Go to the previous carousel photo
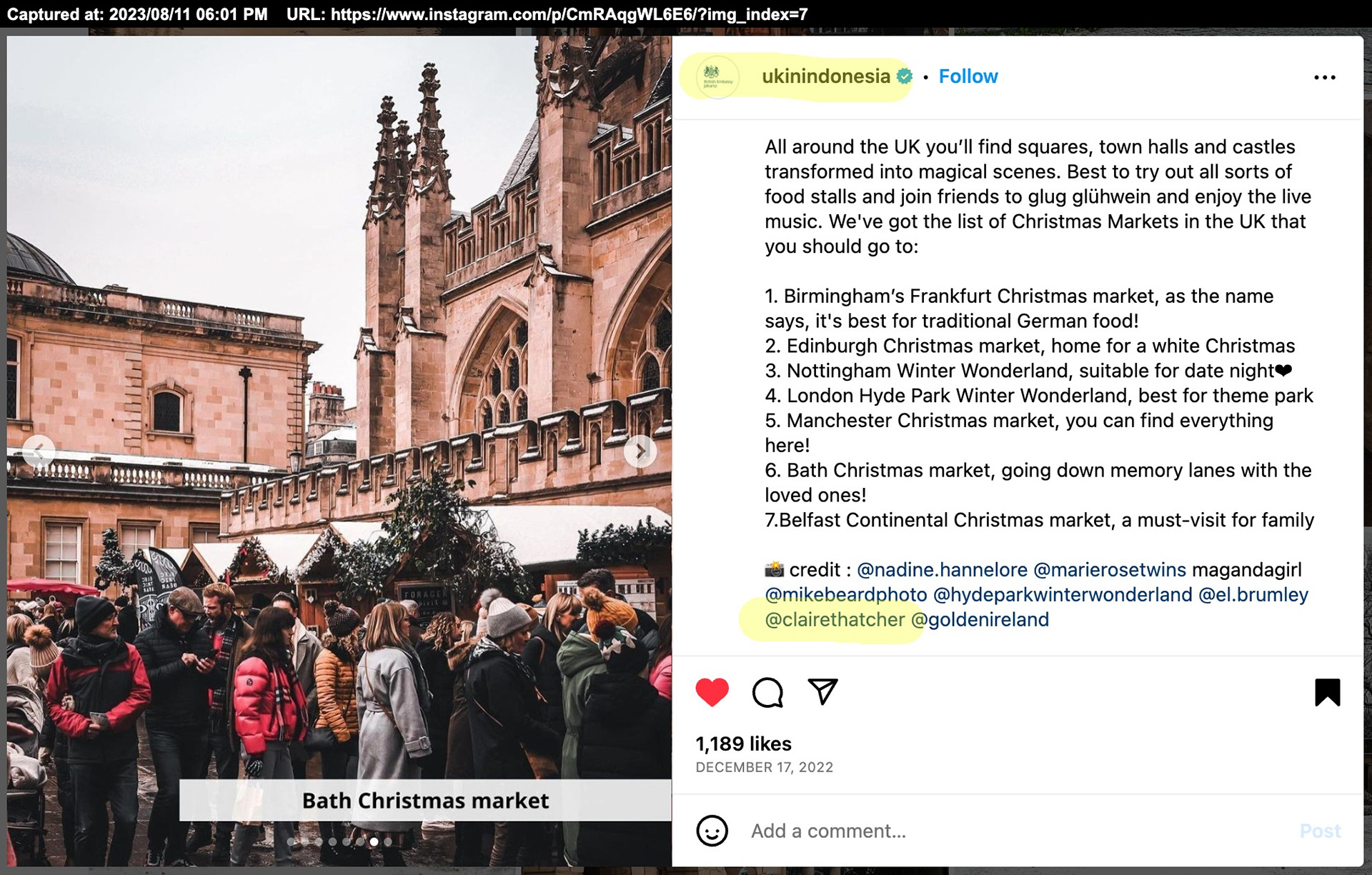1372x875 pixels. coord(39,451)
